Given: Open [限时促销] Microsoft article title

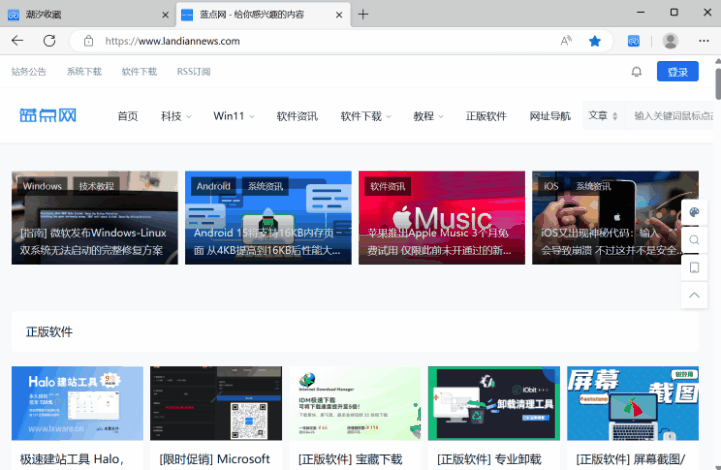Looking at the screenshot, I should click(215, 459).
